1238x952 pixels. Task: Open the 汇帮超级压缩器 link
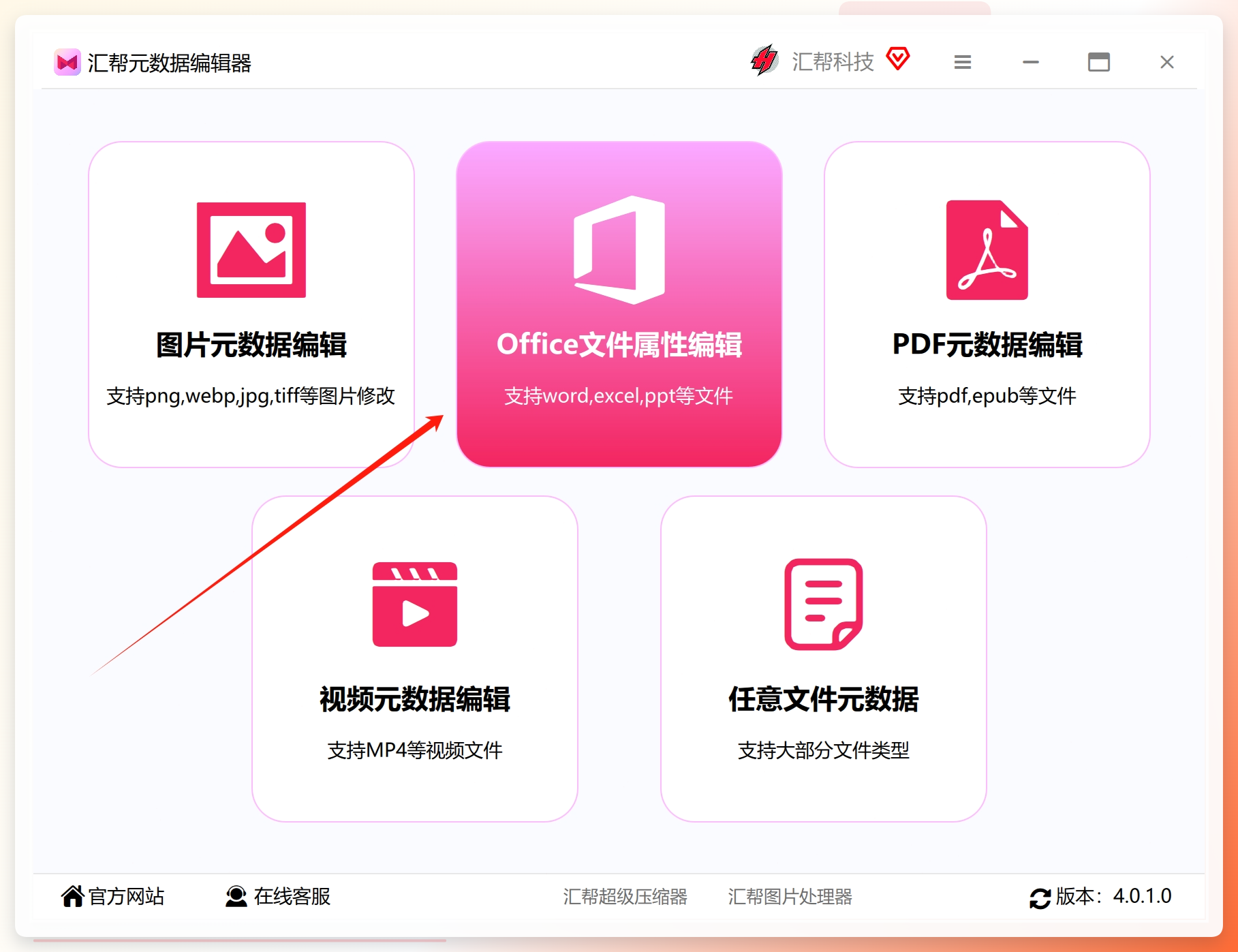click(625, 896)
